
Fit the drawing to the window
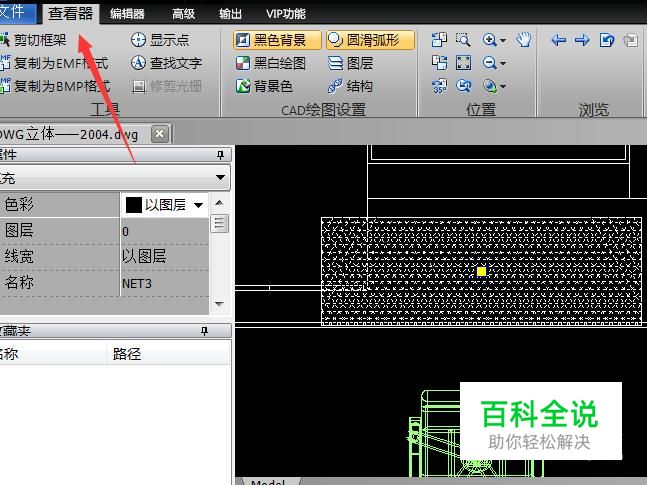click(x=463, y=63)
